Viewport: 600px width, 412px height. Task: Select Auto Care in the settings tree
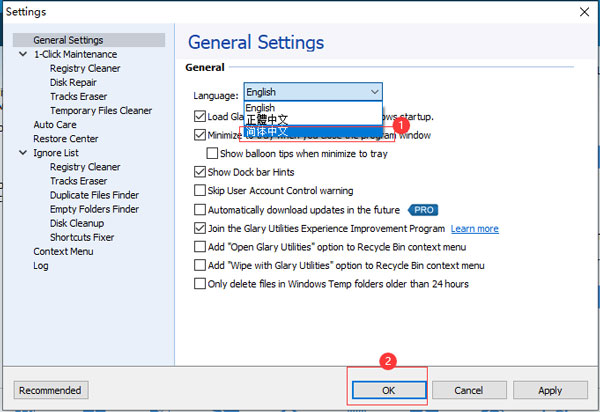54,125
